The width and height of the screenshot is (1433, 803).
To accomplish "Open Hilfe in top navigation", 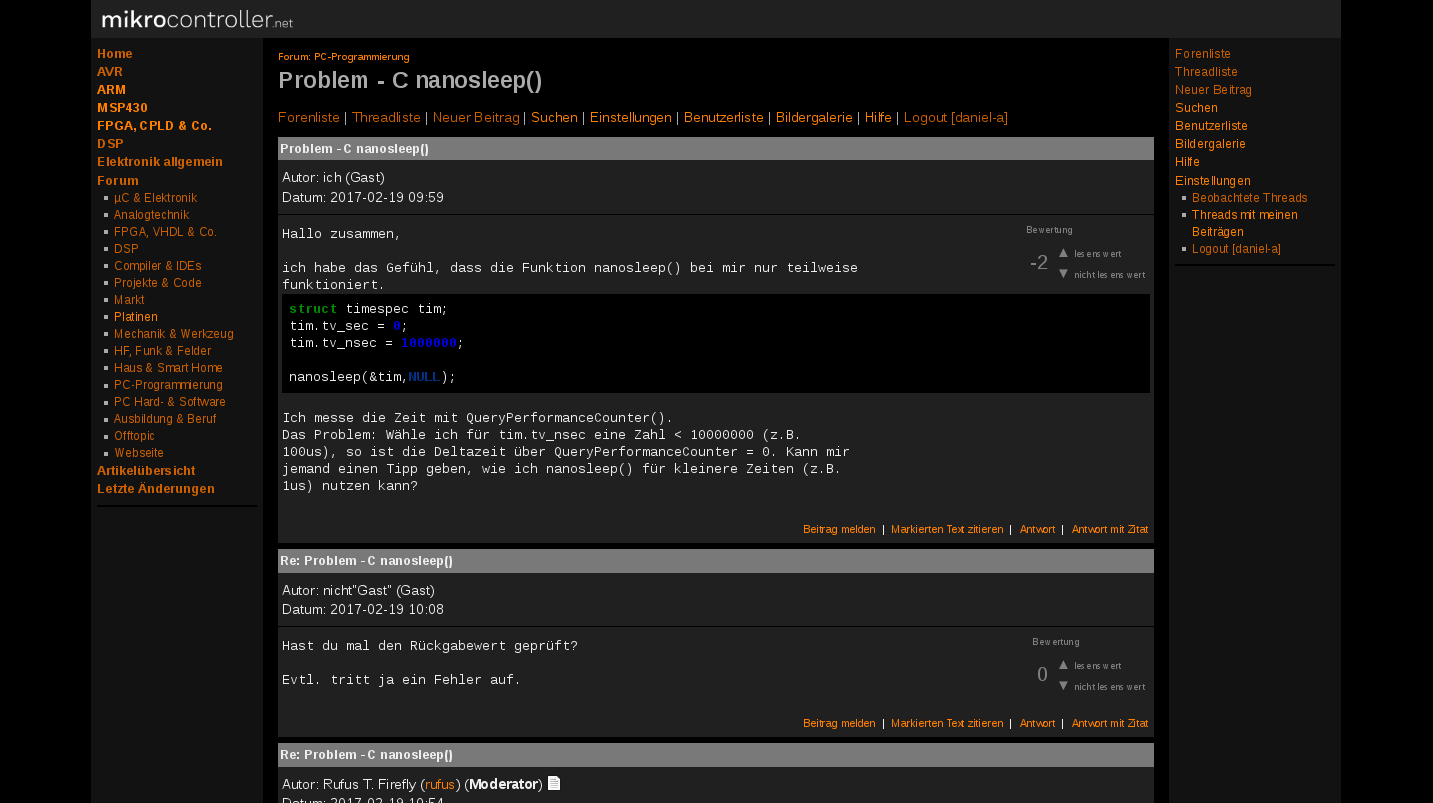I will point(878,118).
